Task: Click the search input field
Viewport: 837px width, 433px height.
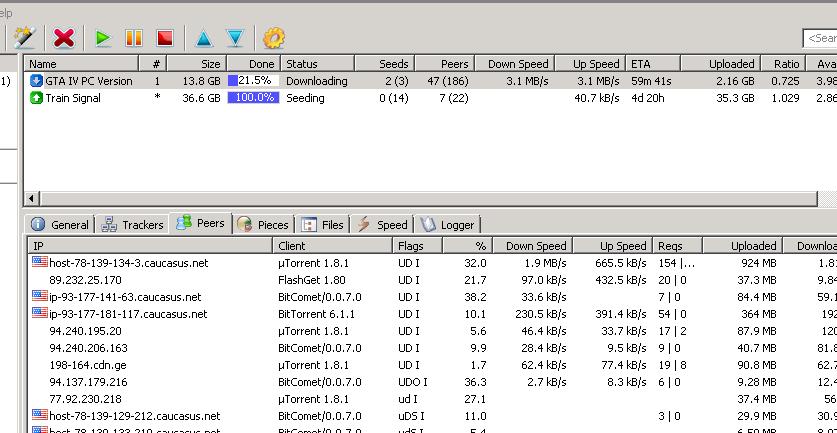Action: point(820,38)
